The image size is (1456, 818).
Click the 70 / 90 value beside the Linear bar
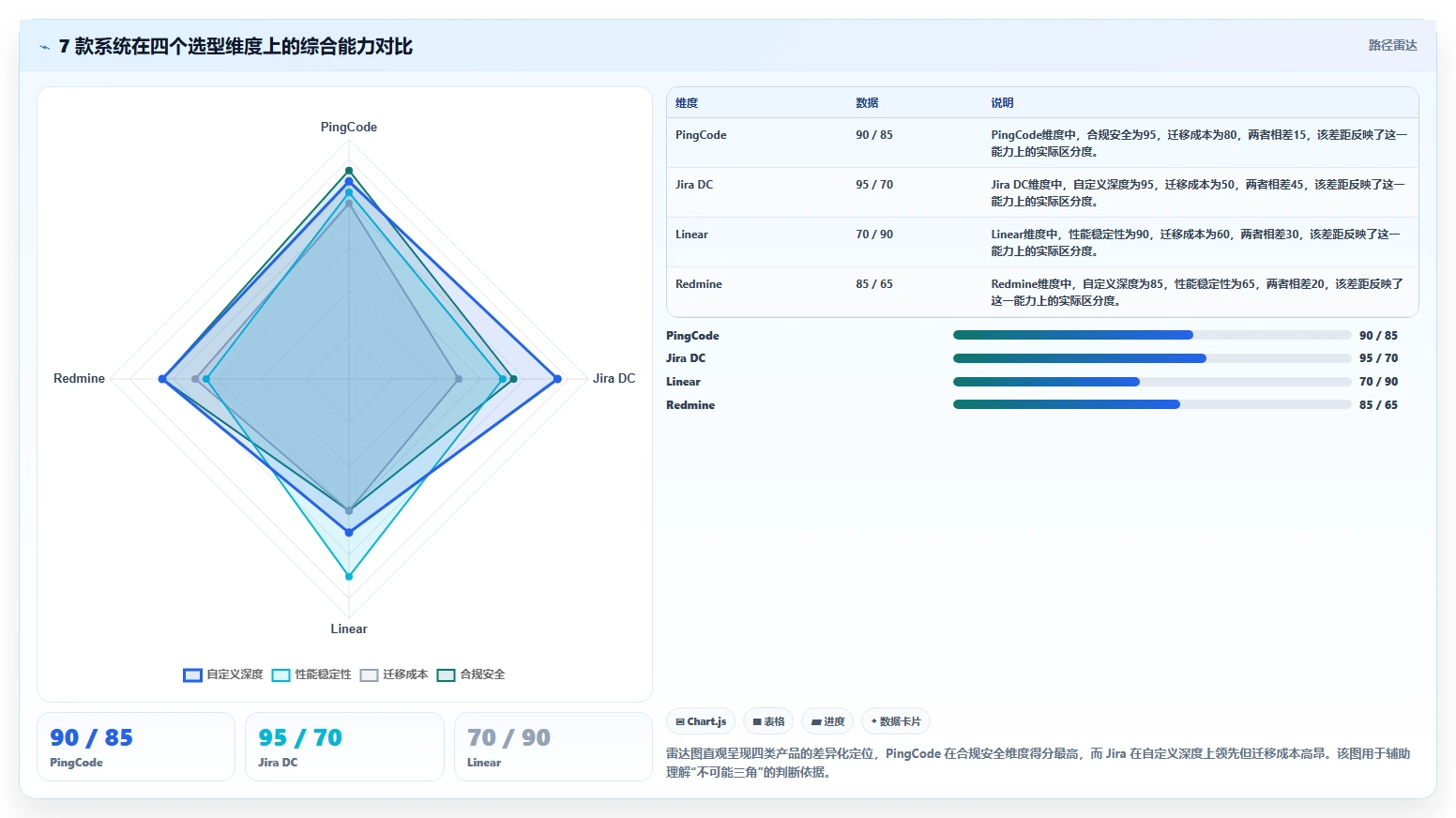coord(1378,382)
